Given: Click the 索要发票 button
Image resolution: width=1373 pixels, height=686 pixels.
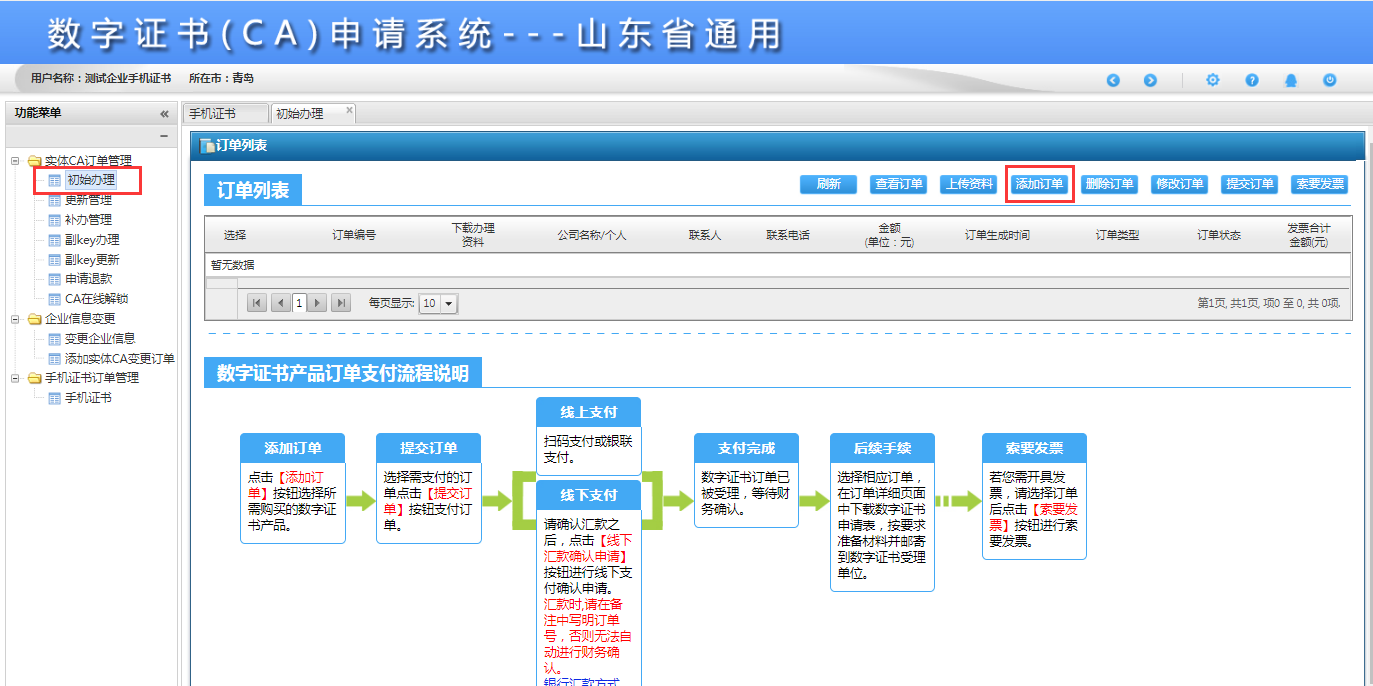Looking at the screenshot, I should (1319, 184).
